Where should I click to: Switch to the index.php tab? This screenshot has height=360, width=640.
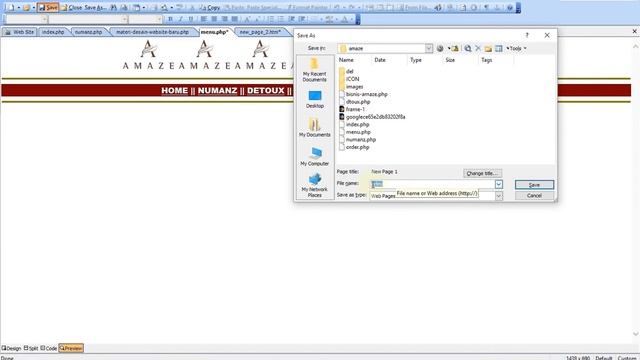click(x=53, y=32)
